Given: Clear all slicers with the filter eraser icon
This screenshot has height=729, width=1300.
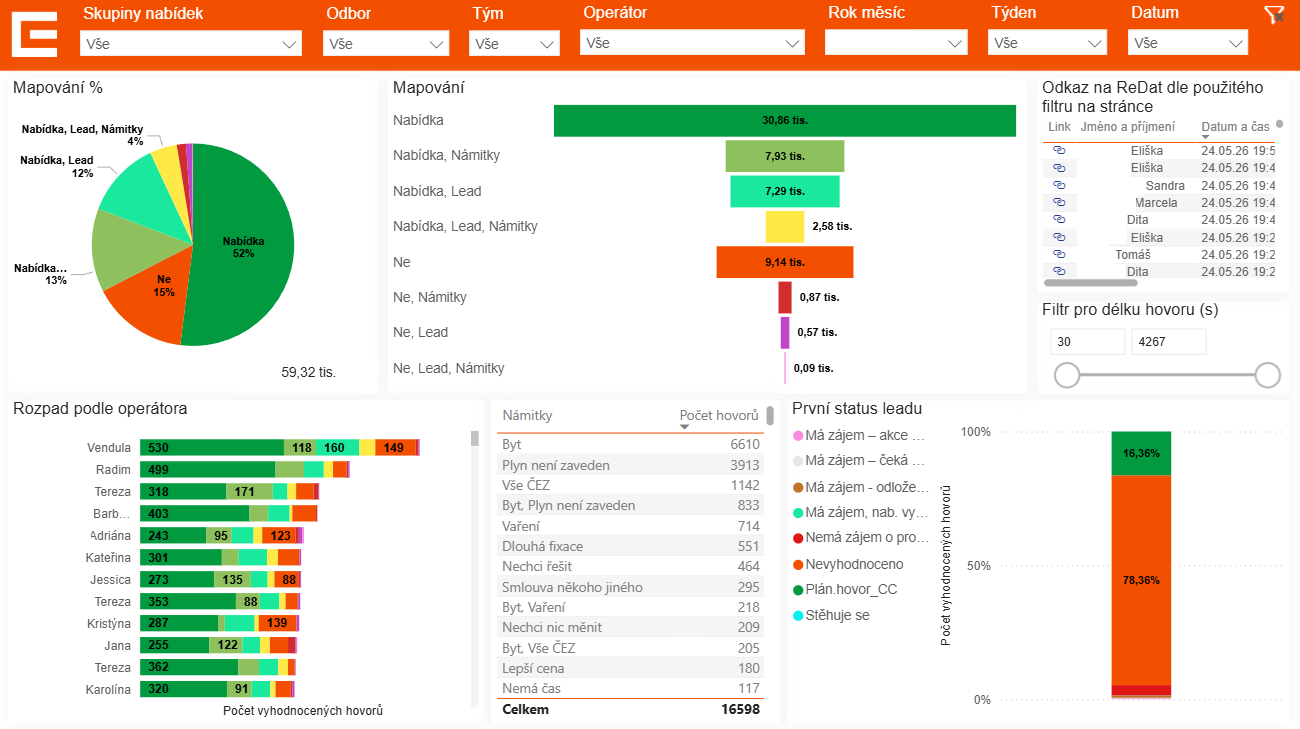Looking at the screenshot, I should pyautogui.click(x=1273, y=14).
